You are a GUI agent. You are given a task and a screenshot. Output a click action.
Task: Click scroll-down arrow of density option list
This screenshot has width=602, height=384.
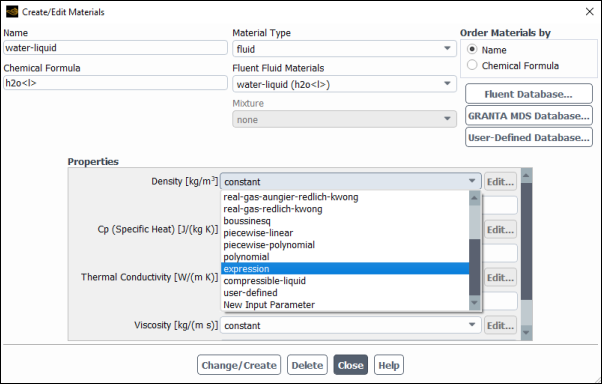475,303
